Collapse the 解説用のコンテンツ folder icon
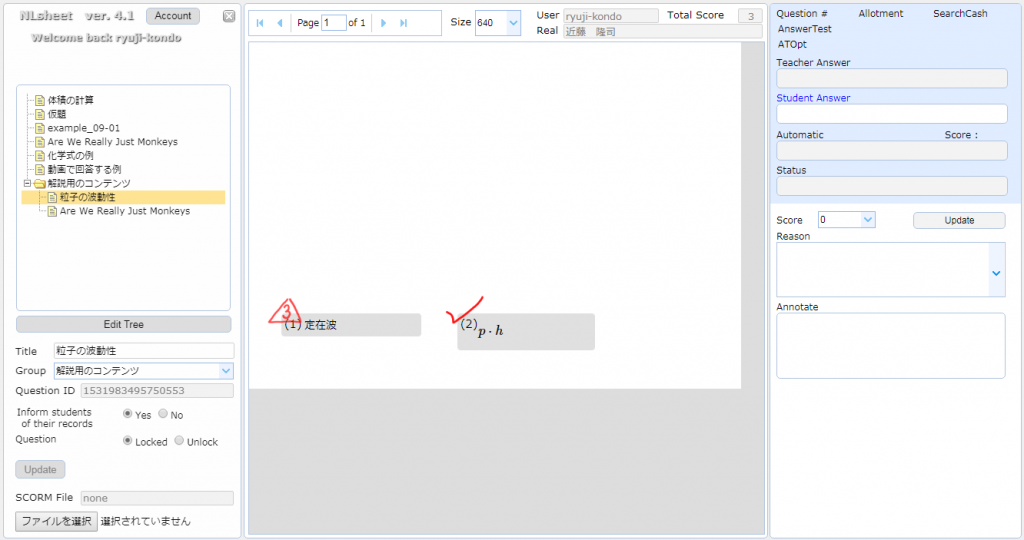This screenshot has width=1024, height=540. click(38, 184)
